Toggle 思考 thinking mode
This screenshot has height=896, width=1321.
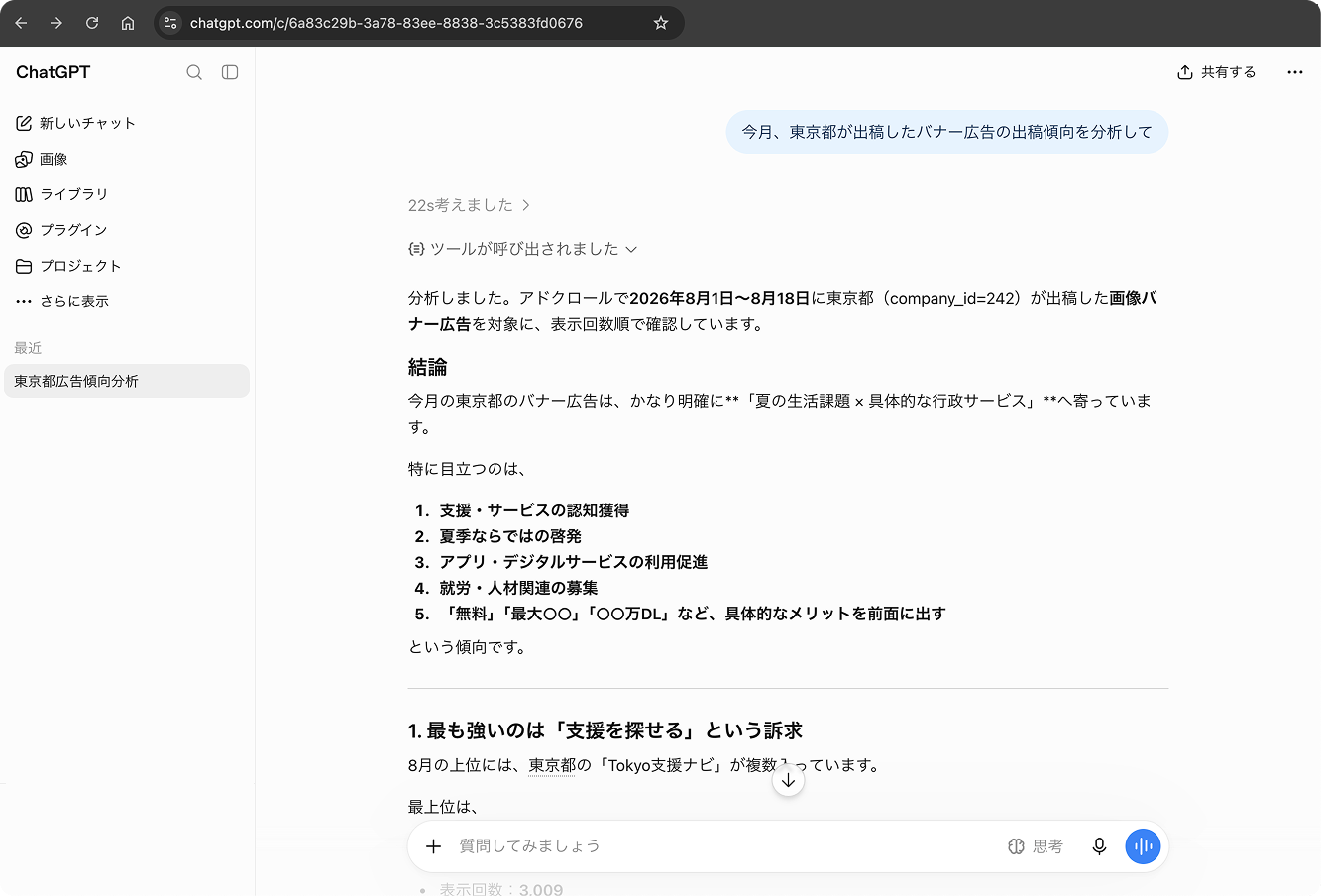[x=1036, y=846]
